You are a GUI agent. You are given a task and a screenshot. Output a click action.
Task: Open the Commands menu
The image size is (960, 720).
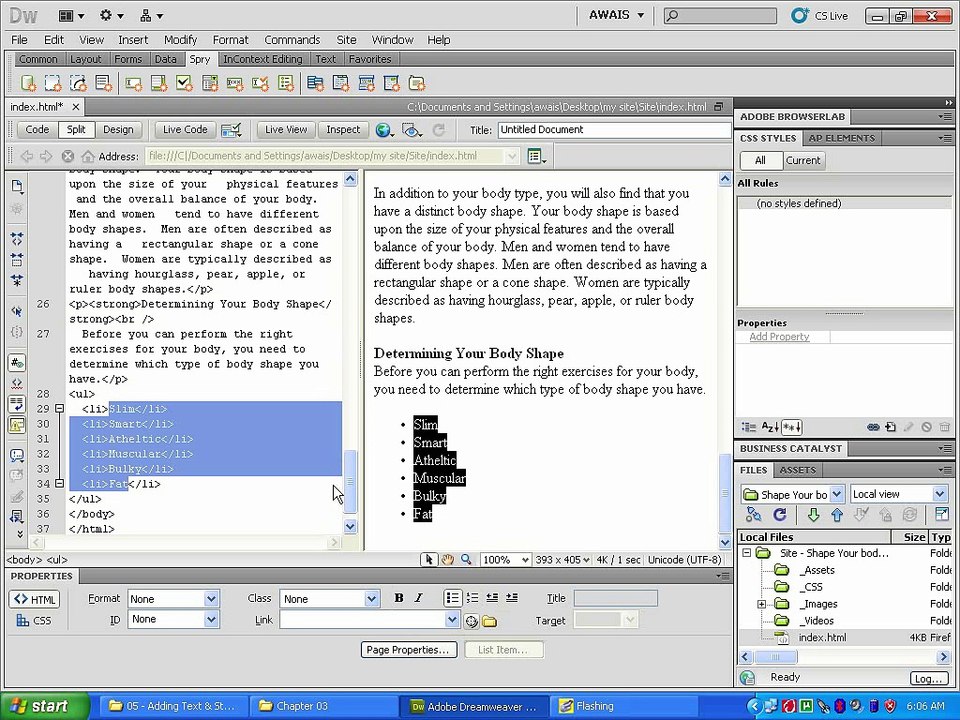292,40
